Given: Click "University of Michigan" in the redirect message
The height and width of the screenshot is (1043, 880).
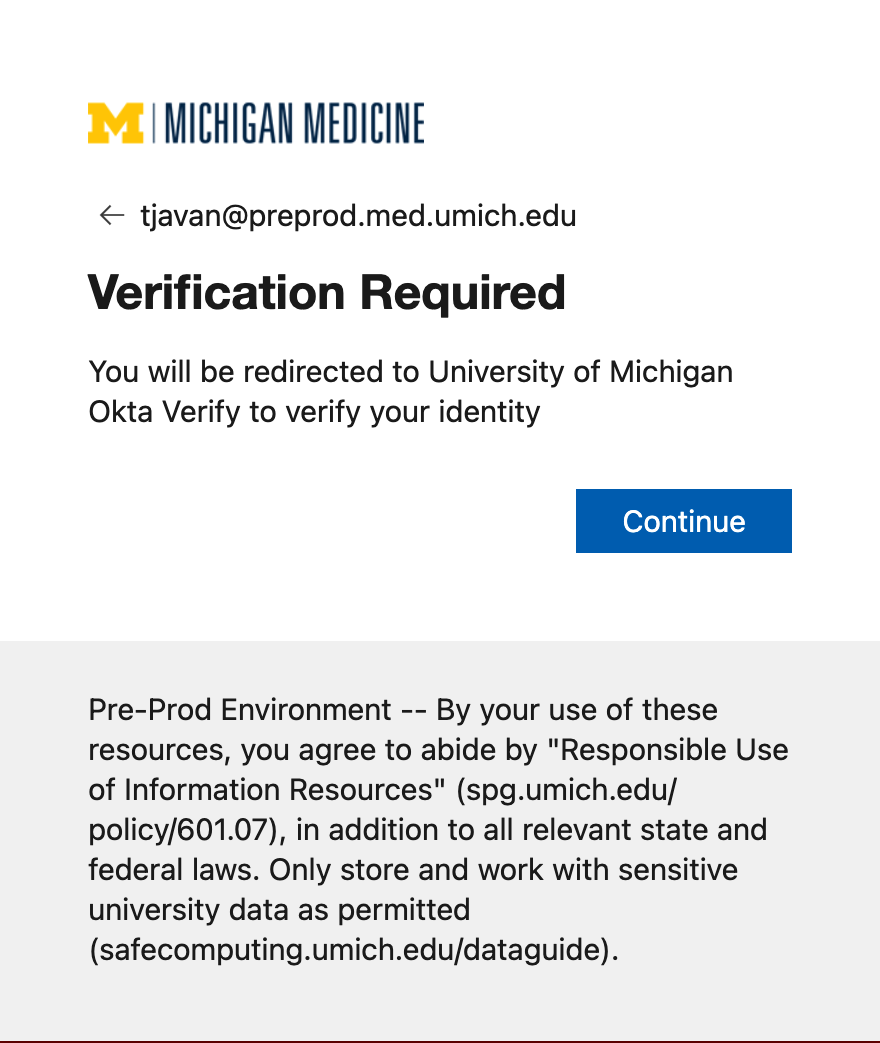Looking at the screenshot, I should pos(581,371).
